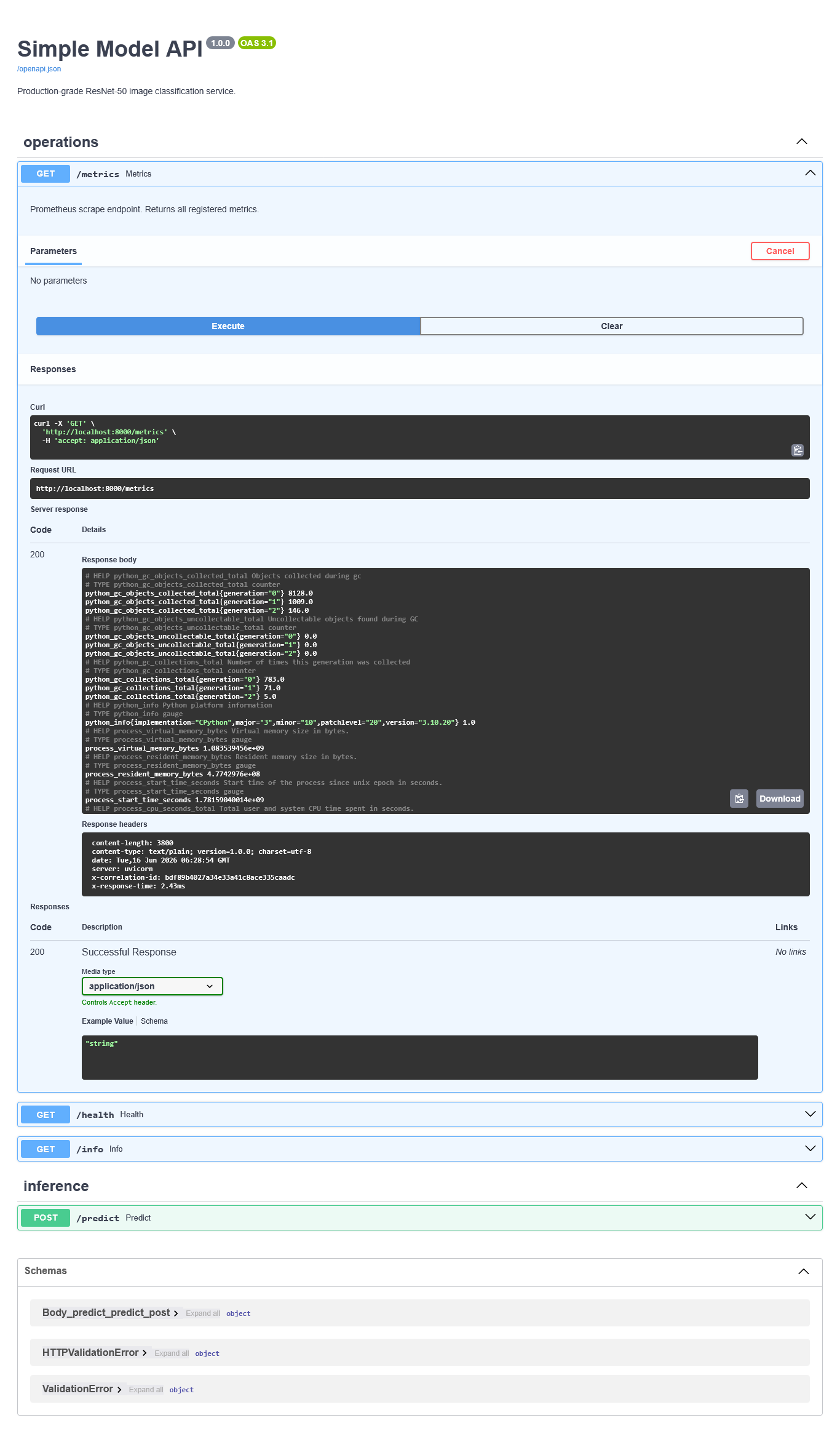This screenshot has width=840, height=1439.
Task: Click the 'No links' text
Action: [x=790, y=952]
